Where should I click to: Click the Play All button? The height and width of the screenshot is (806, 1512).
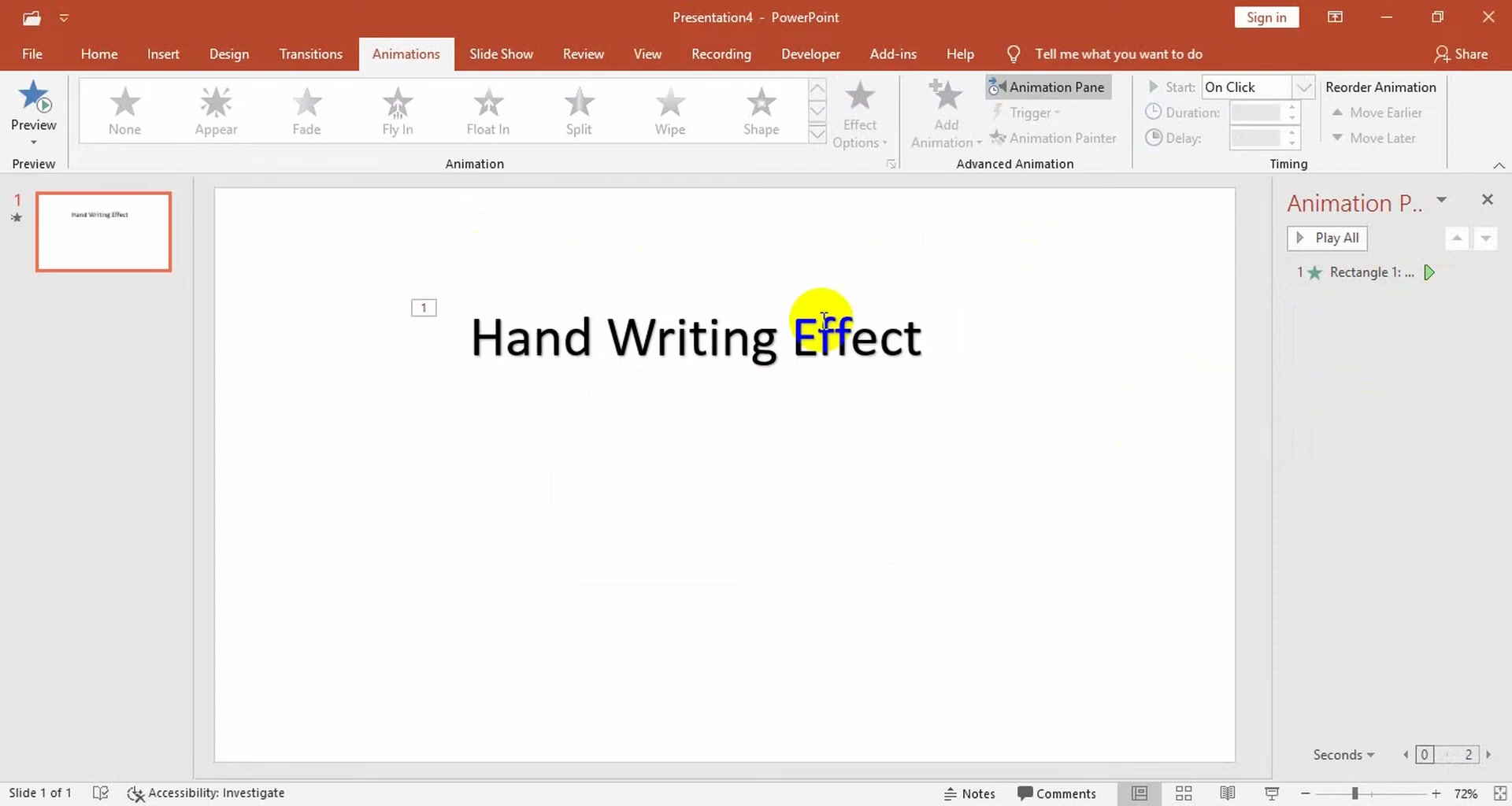pyautogui.click(x=1326, y=238)
